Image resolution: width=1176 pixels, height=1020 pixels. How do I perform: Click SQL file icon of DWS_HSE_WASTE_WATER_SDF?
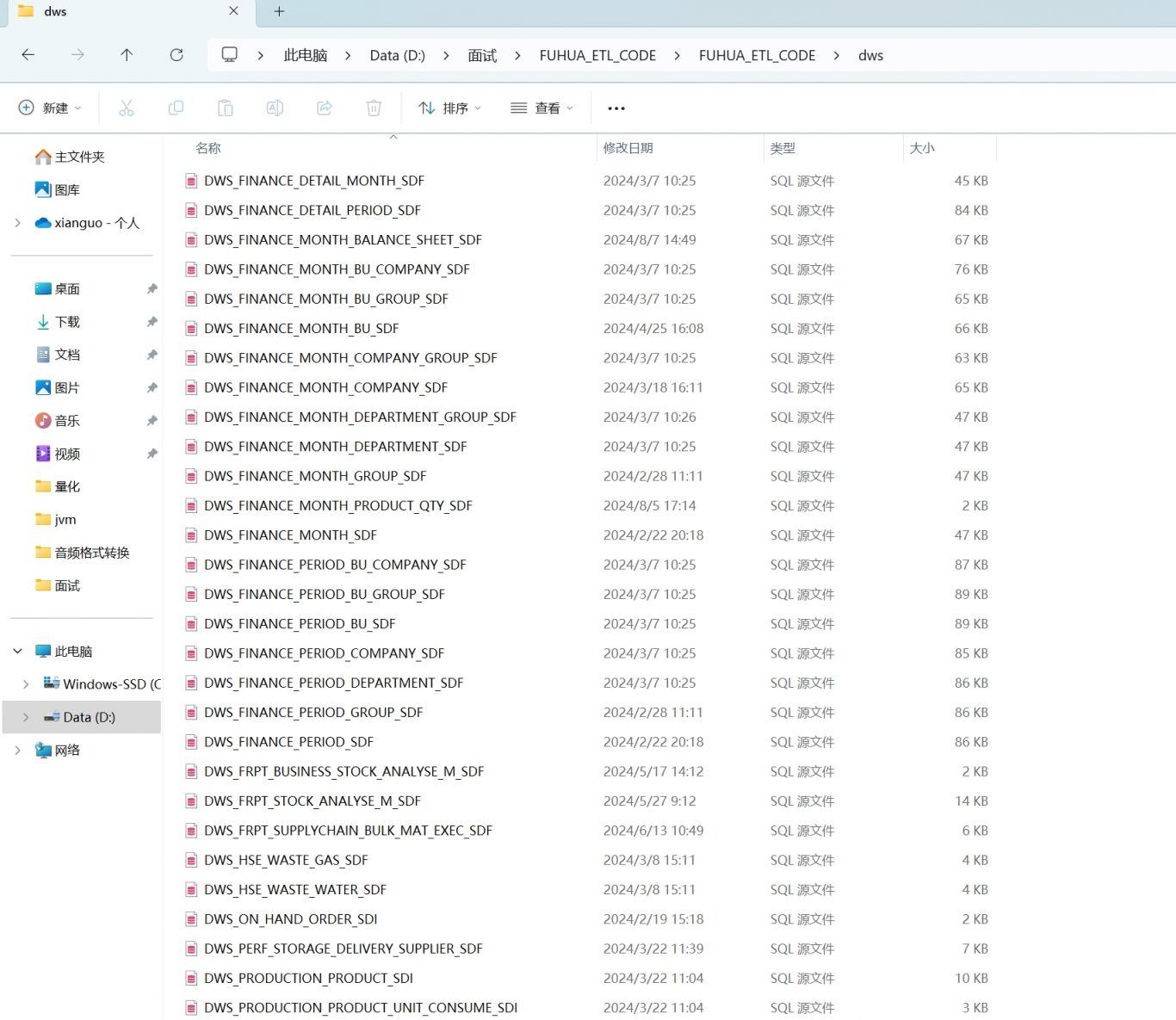(191, 890)
